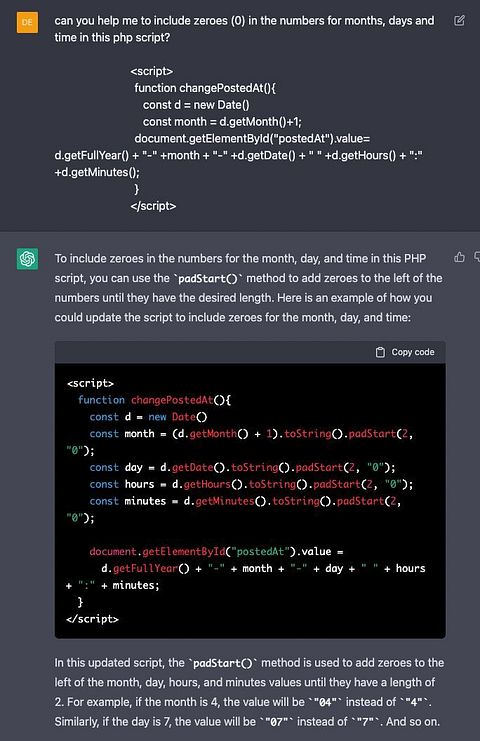This screenshot has width=480, height=741.
Task: Click the closing </script> tag in the user's message
Action: pos(153,206)
